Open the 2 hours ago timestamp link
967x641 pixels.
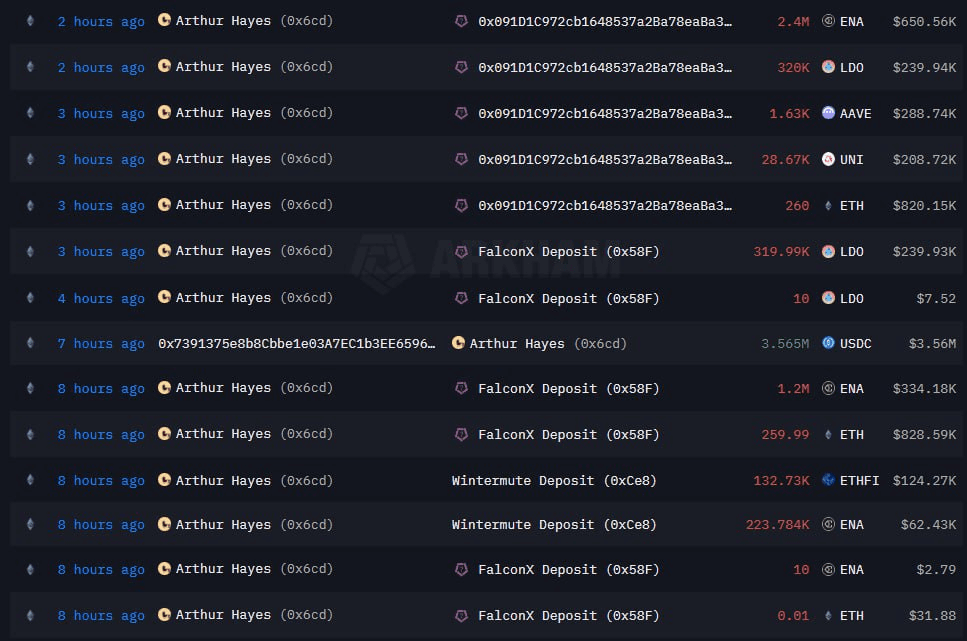[x=100, y=21]
